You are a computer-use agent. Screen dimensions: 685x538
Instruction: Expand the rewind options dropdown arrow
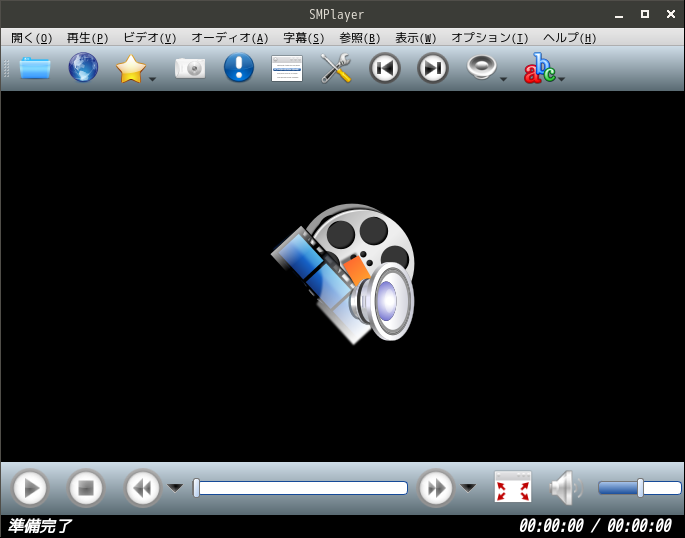click(175, 488)
